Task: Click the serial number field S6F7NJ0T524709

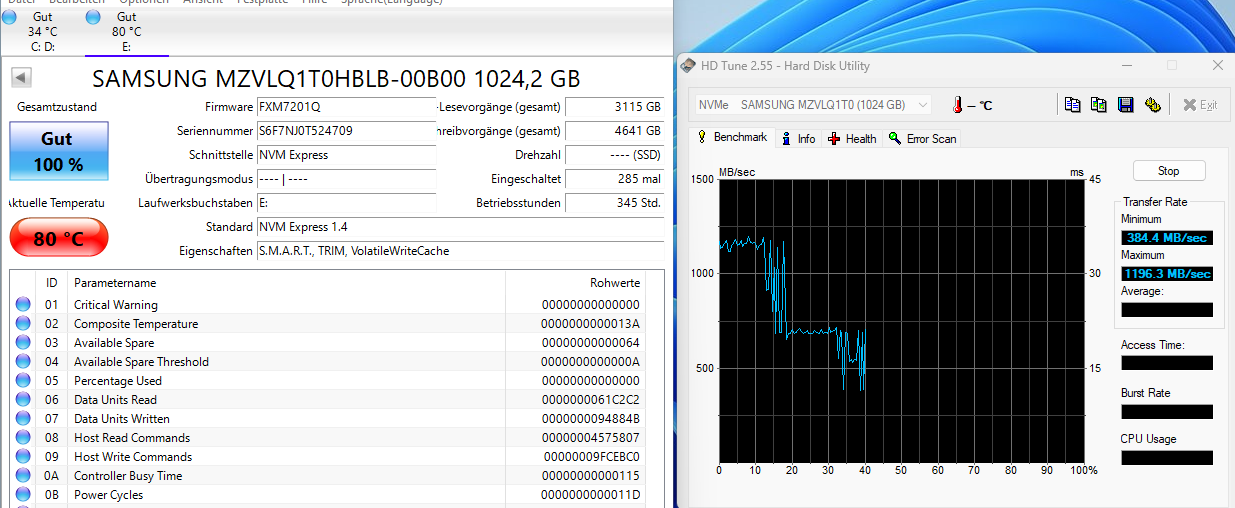Action: coord(346,131)
